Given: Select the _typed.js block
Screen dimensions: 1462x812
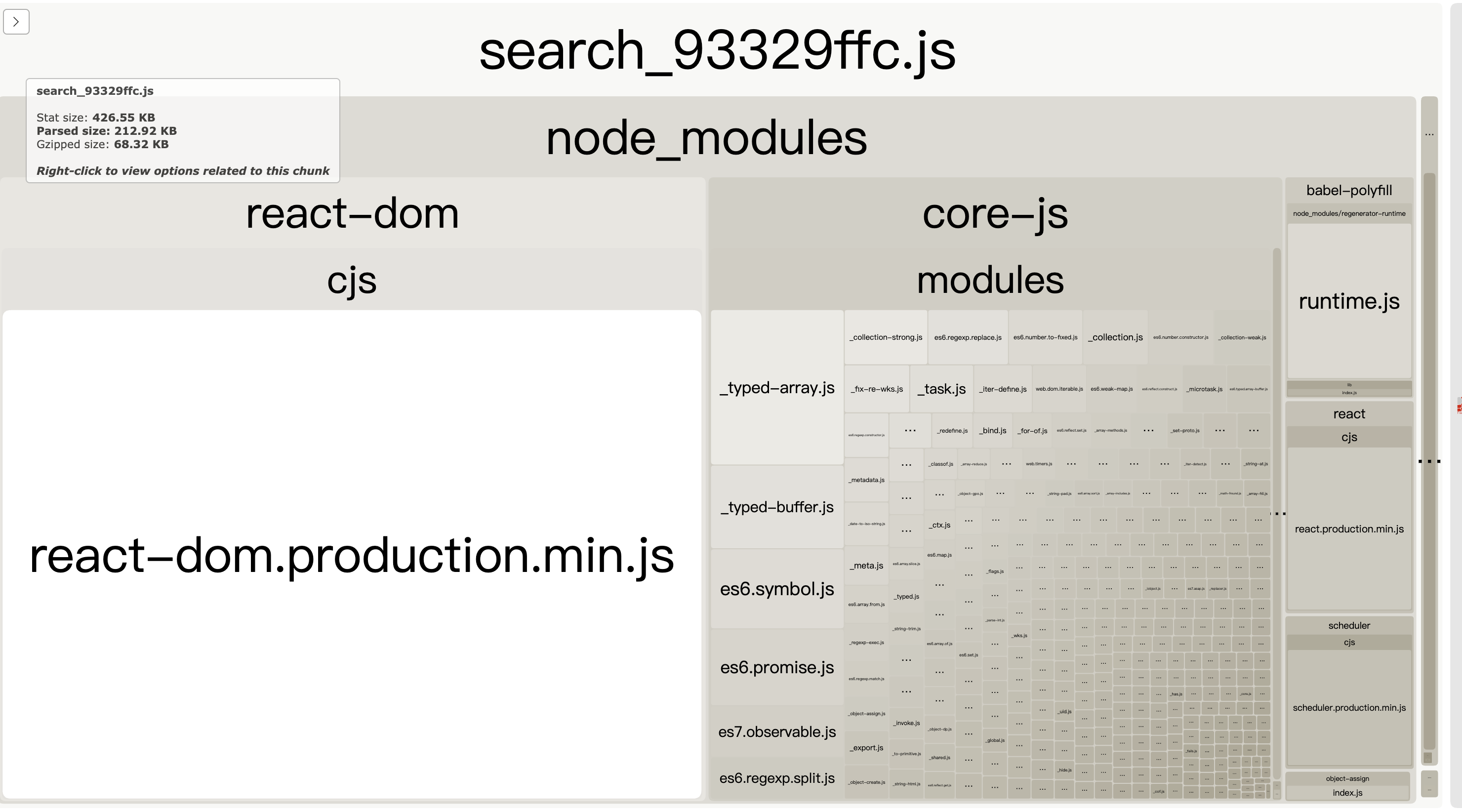Looking at the screenshot, I should click(x=906, y=596).
